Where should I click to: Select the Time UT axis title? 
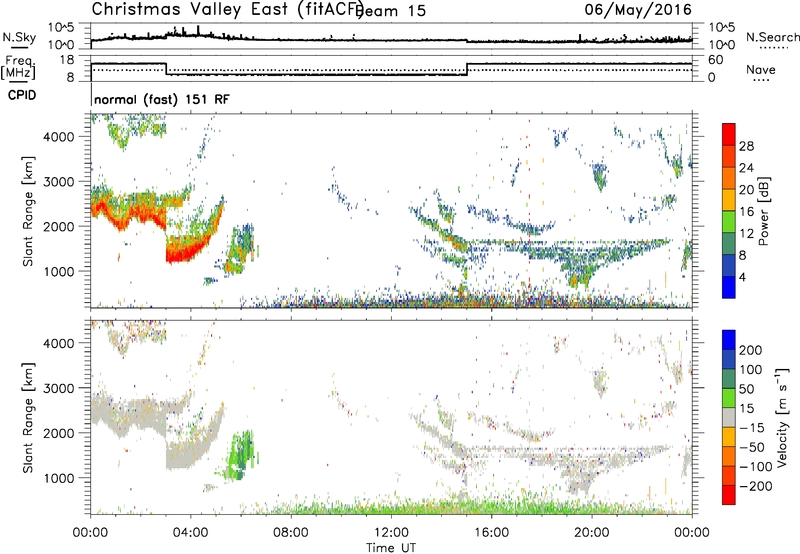[x=391, y=548]
